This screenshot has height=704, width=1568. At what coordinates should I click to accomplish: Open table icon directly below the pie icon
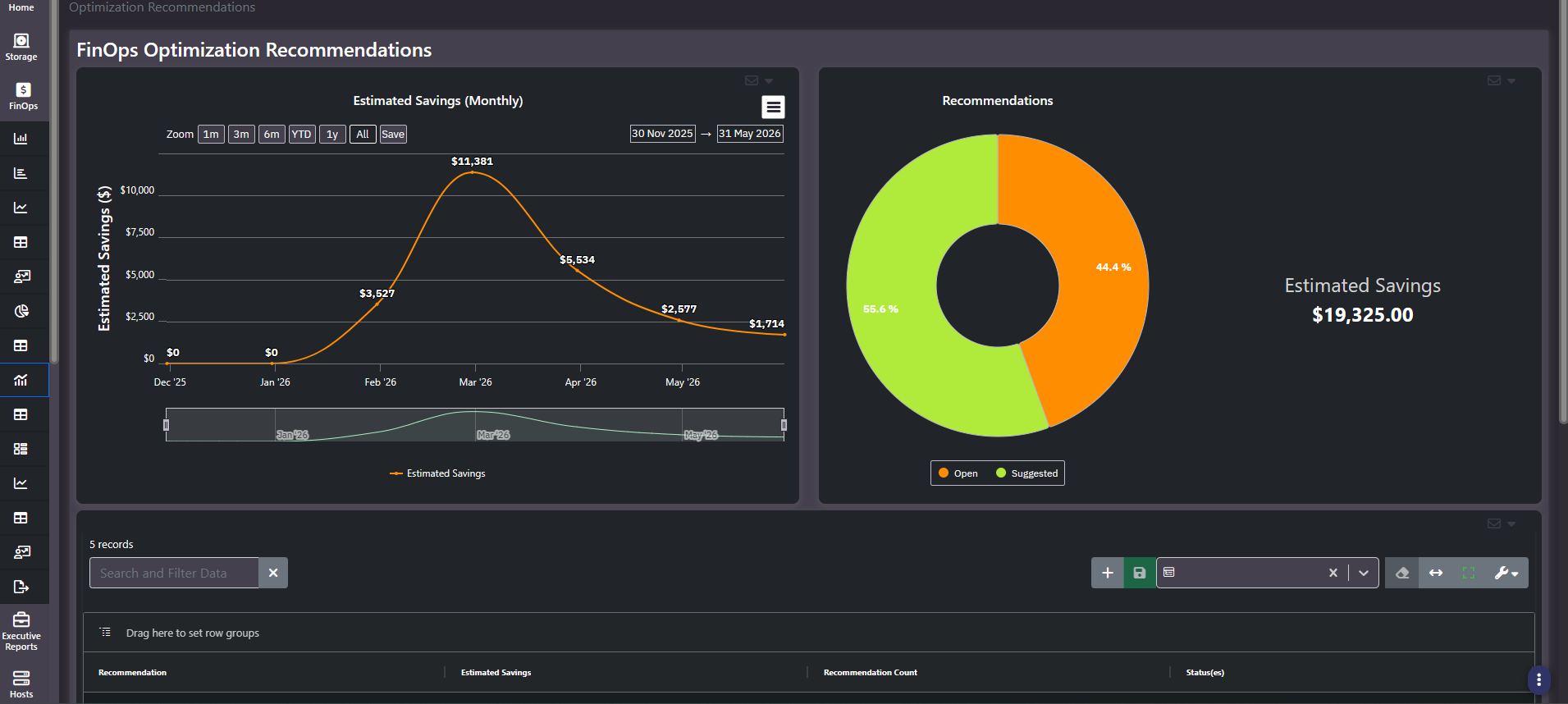coord(21,345)
